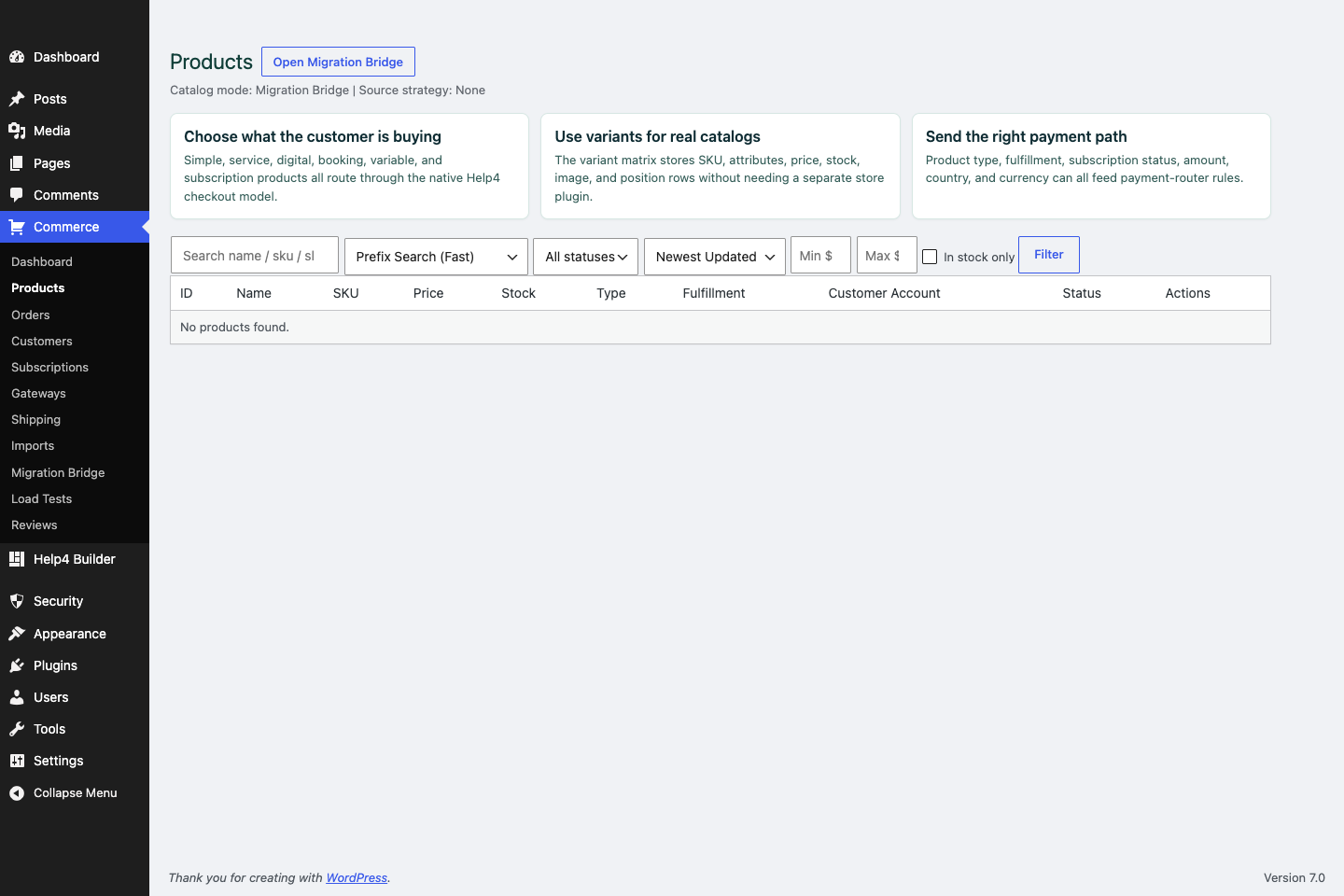Click the Posts pushpin icon
1344x896 pixels.
tap(17, 99)
